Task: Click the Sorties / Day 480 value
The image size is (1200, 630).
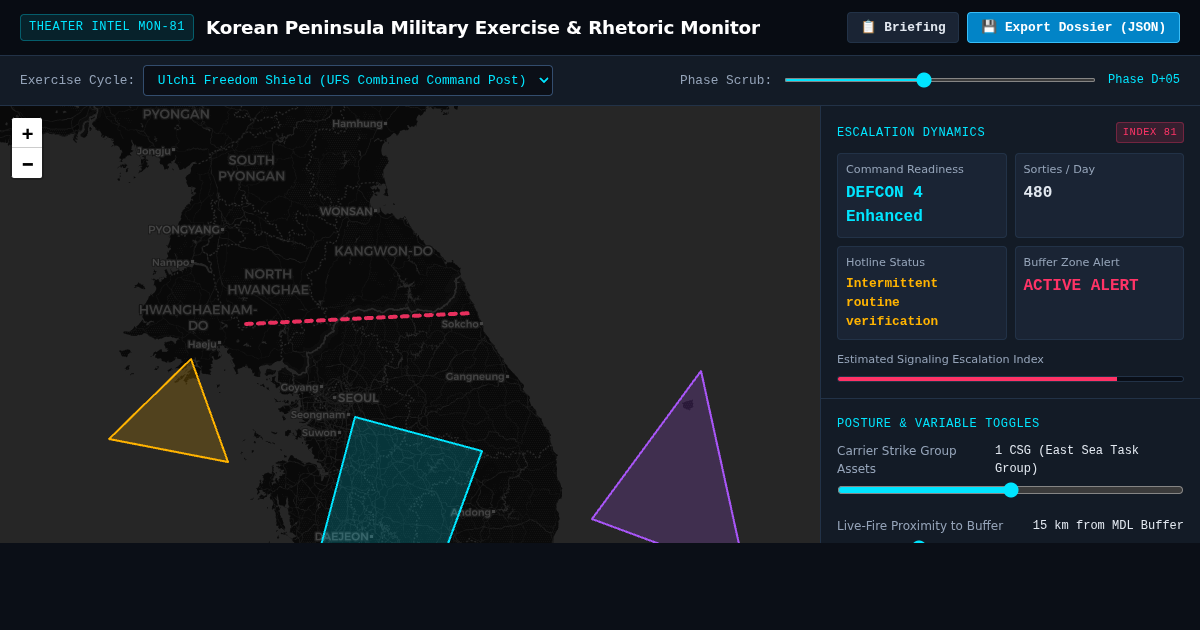Action: click(1038, 192)
